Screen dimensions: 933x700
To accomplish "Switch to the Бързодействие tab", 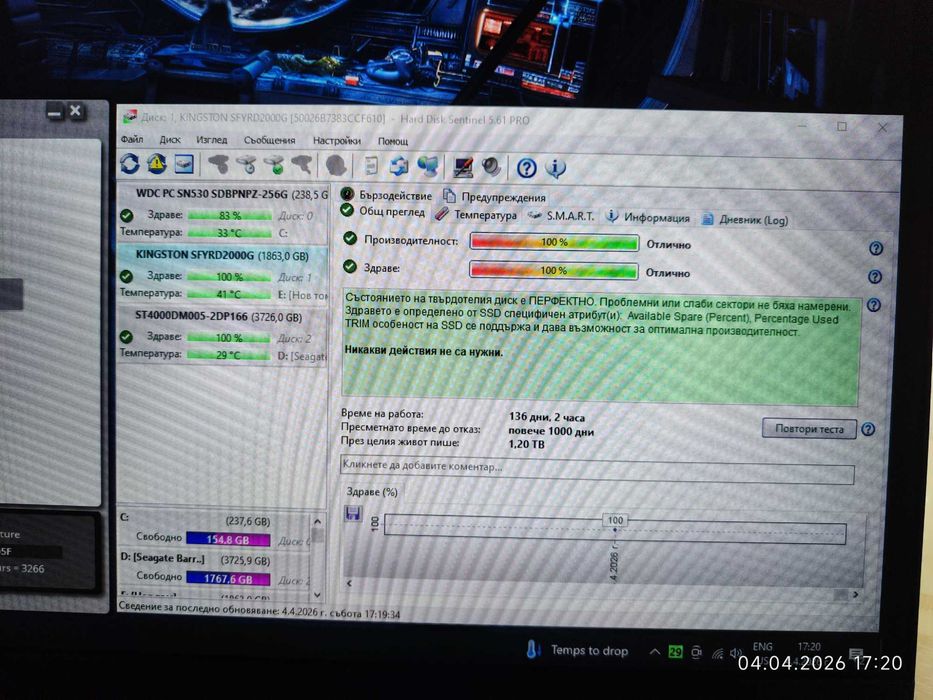I will pyautogui.click(x=387, y=195).
